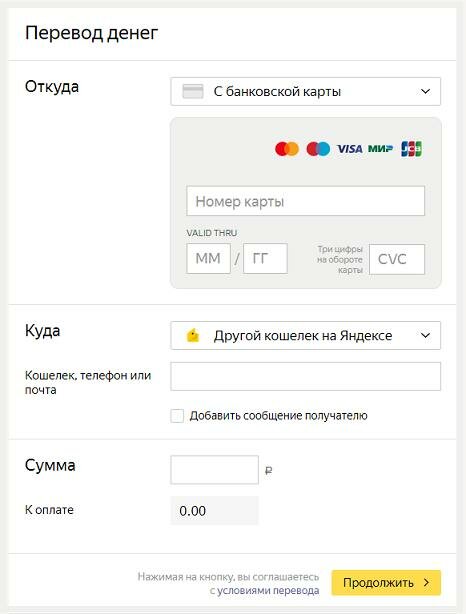
Task: Click the ГГ expiry year field
Action: pos(265,258)
